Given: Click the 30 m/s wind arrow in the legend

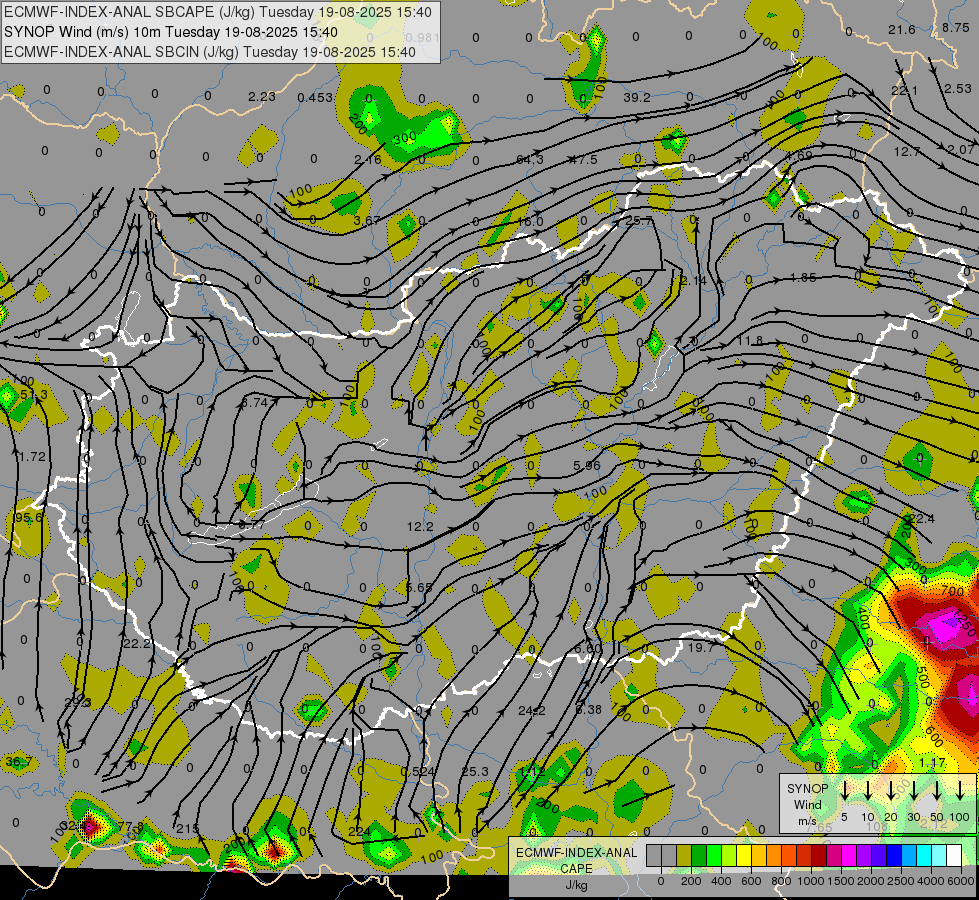Looking at the screenshot, I should coord(914,790).
